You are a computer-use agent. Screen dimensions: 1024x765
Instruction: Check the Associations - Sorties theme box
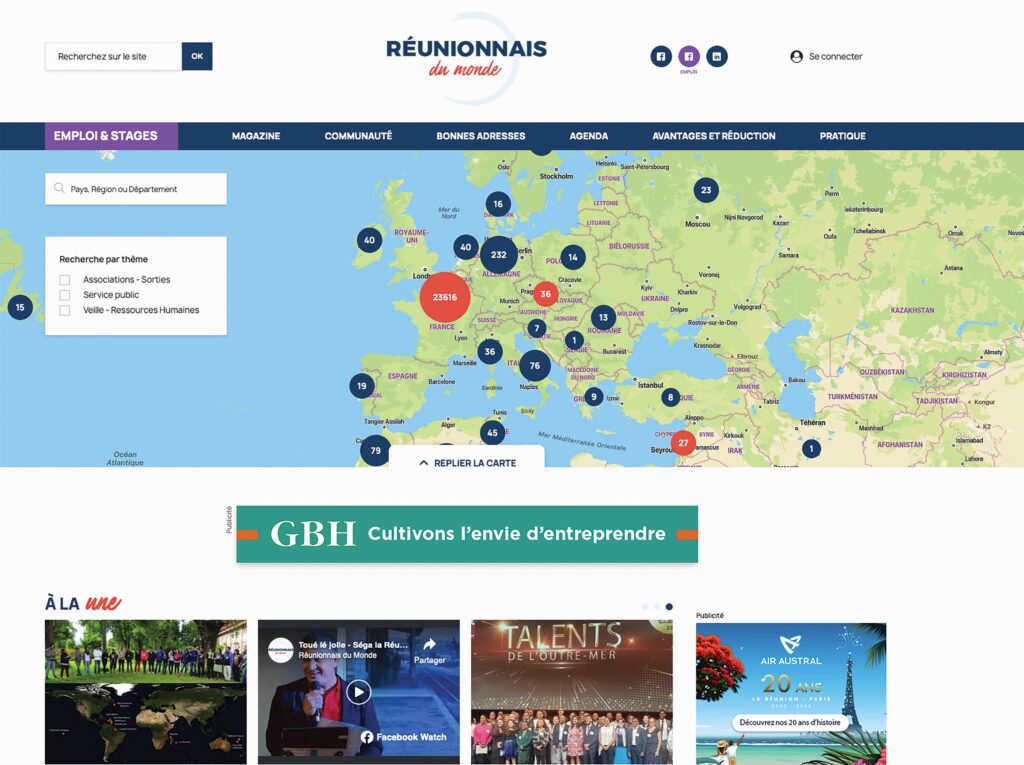pos(65,280)
